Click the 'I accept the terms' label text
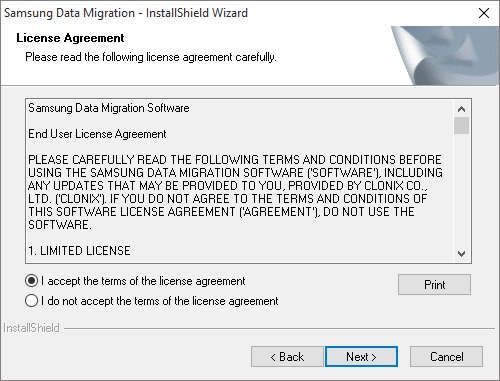 (x=143, y=281)
